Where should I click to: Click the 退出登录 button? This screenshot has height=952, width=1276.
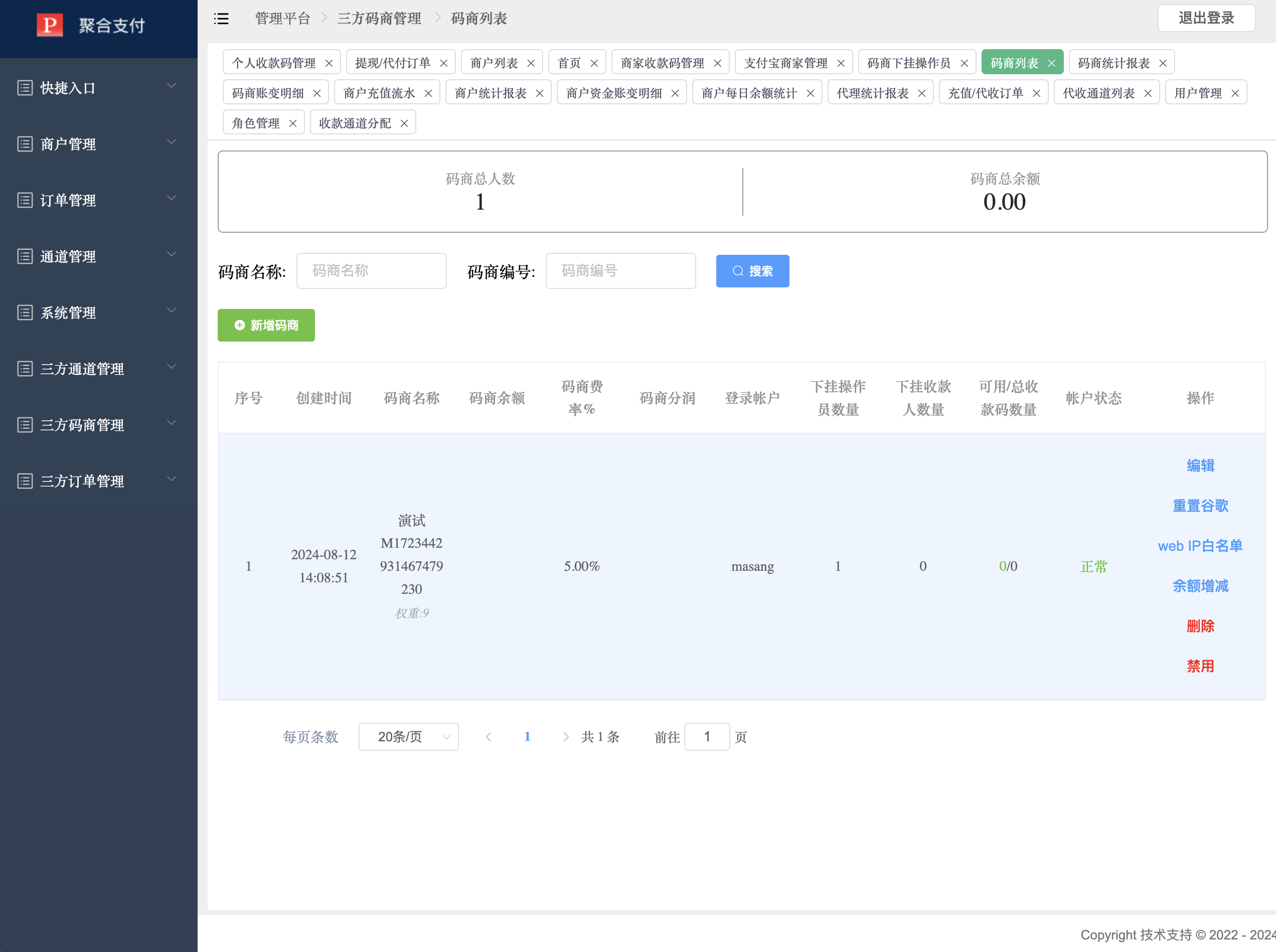tap(1206, 18)
